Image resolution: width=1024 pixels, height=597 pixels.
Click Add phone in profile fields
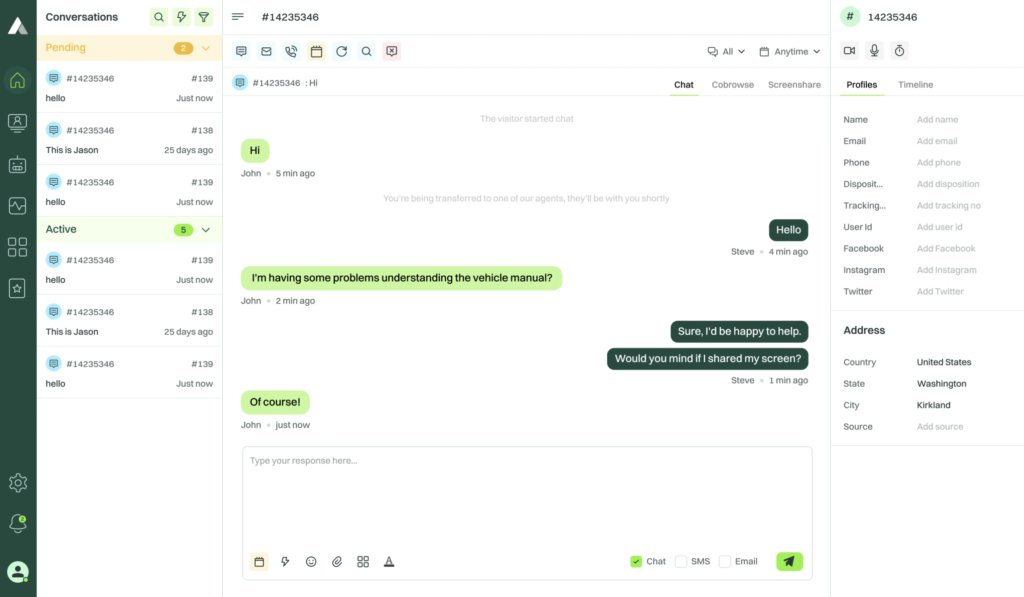point(938,163)
